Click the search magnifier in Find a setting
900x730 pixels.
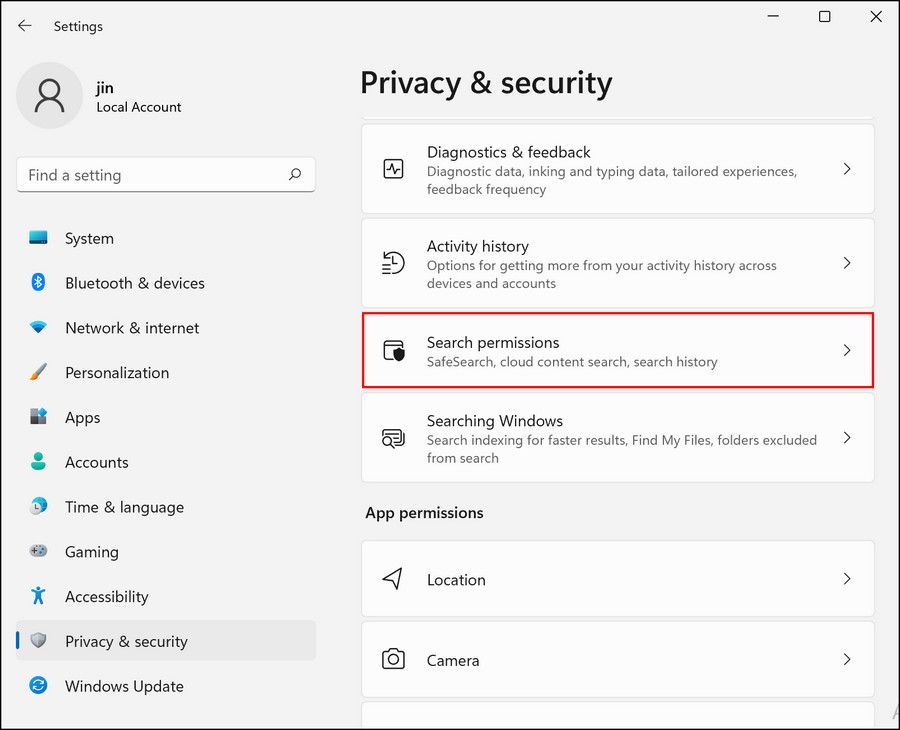click(295, 175)
